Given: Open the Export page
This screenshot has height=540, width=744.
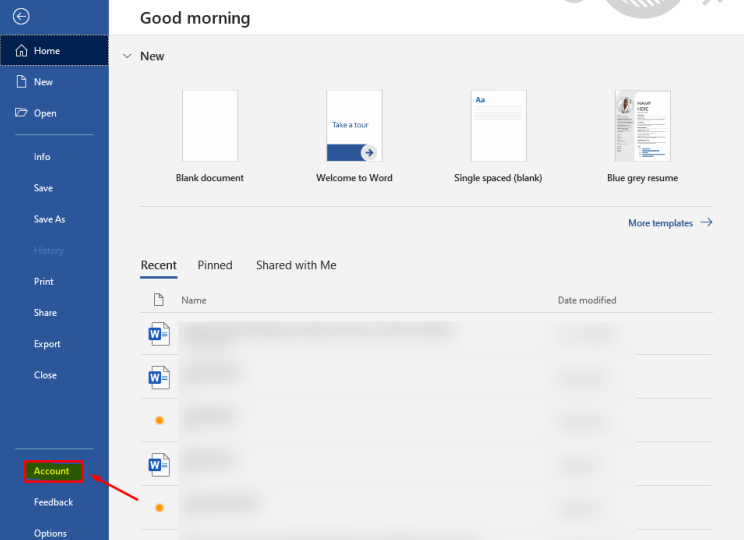Looking at the screenshot, I should click(47, 344).
